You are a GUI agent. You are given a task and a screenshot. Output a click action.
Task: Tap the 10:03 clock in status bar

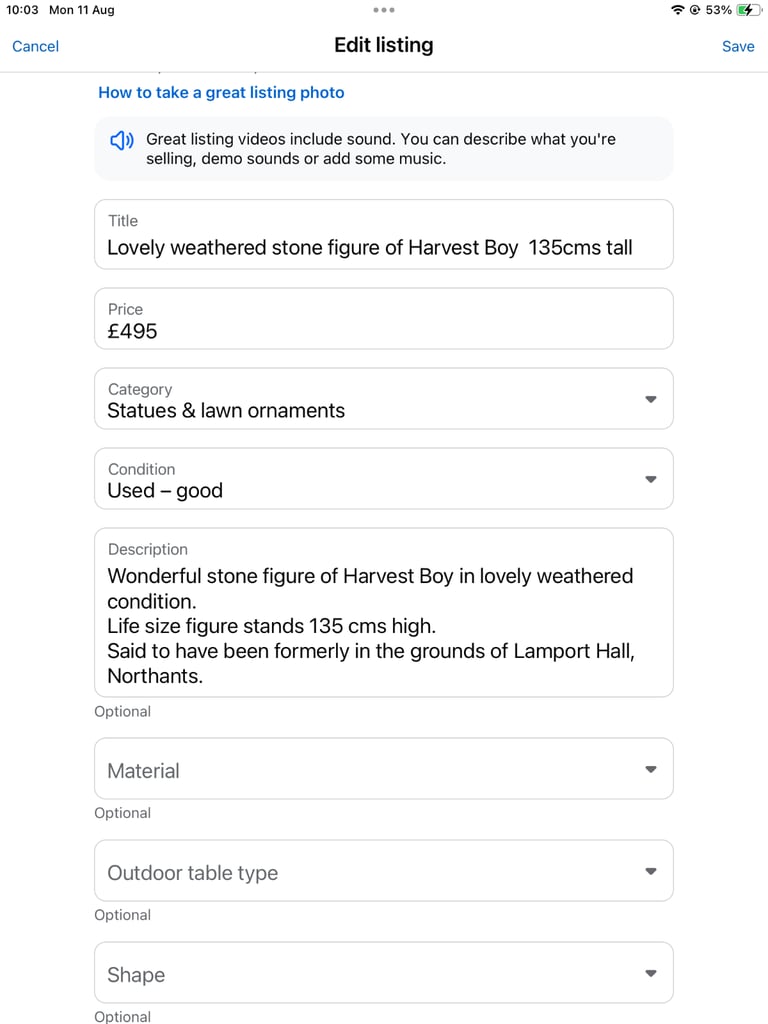[x=22, y=10]
